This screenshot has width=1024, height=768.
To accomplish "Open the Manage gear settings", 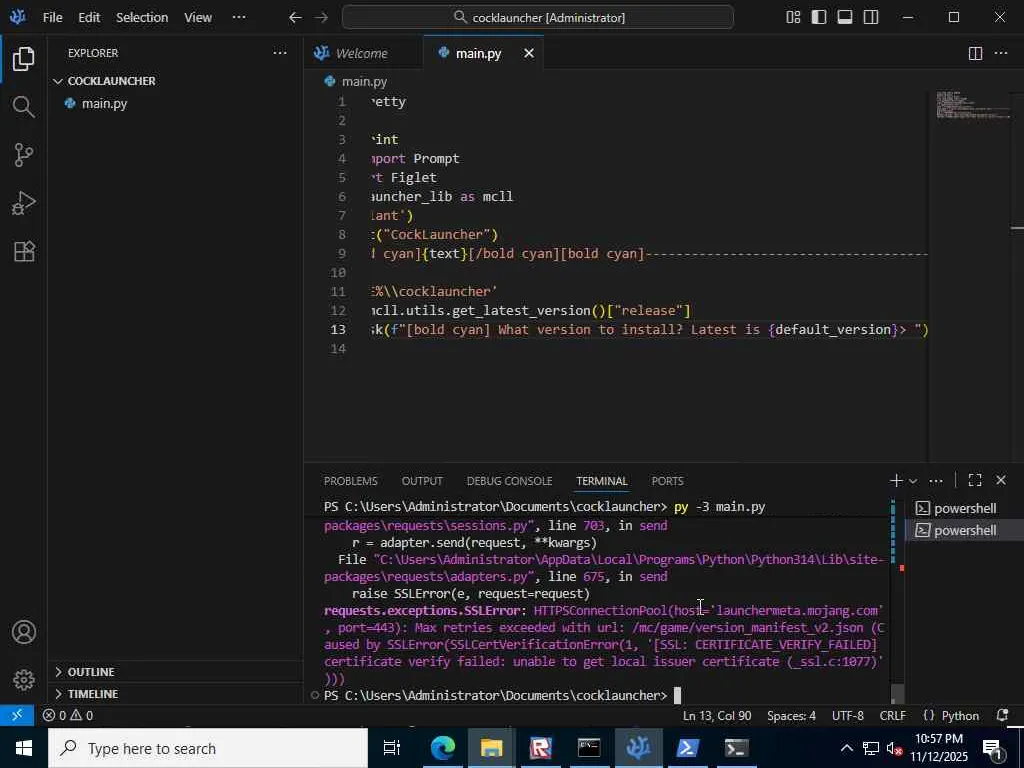I will point(24,681).
